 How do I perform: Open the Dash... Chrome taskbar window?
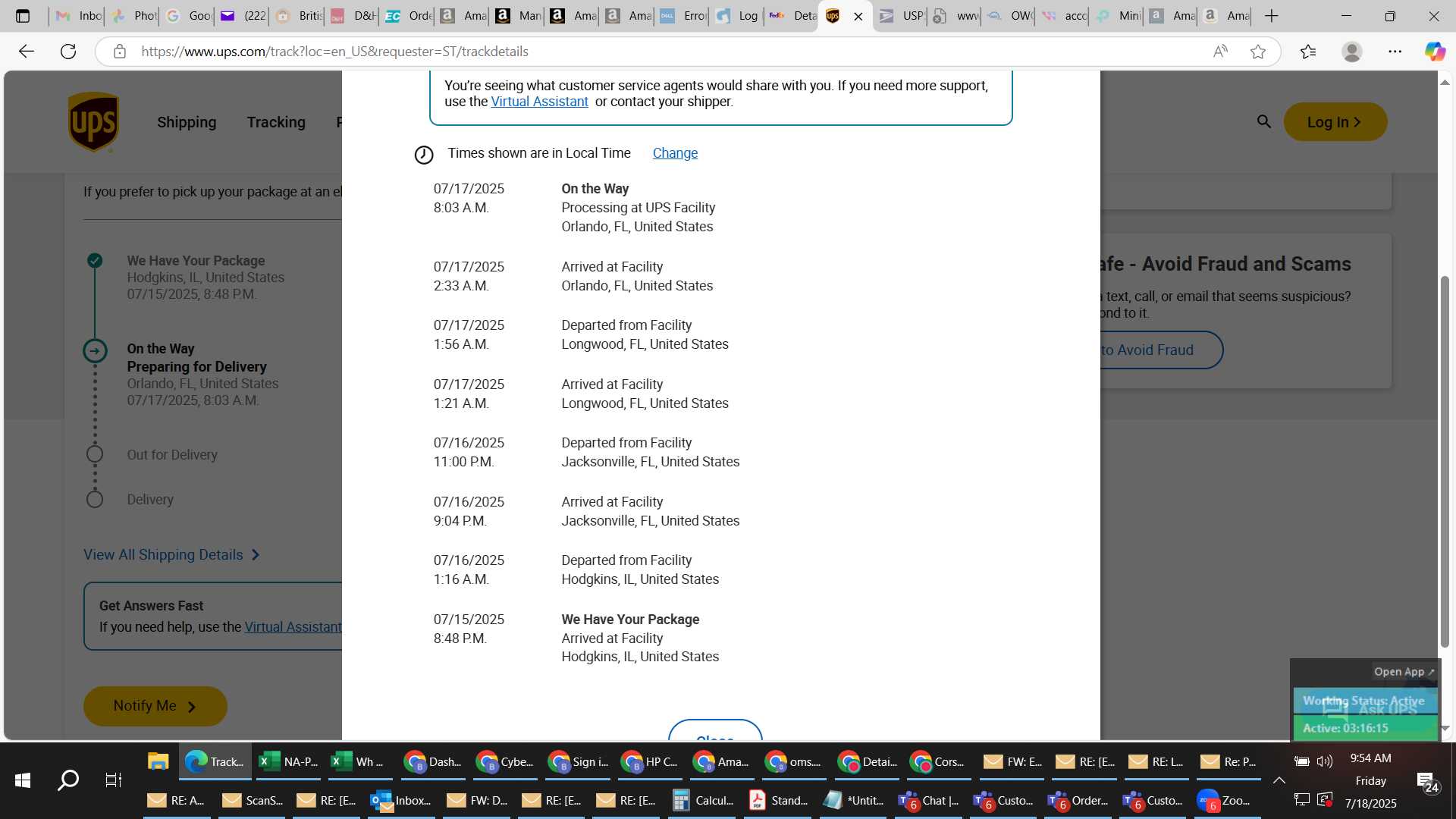pyautogui.click(x=433, y=761)
